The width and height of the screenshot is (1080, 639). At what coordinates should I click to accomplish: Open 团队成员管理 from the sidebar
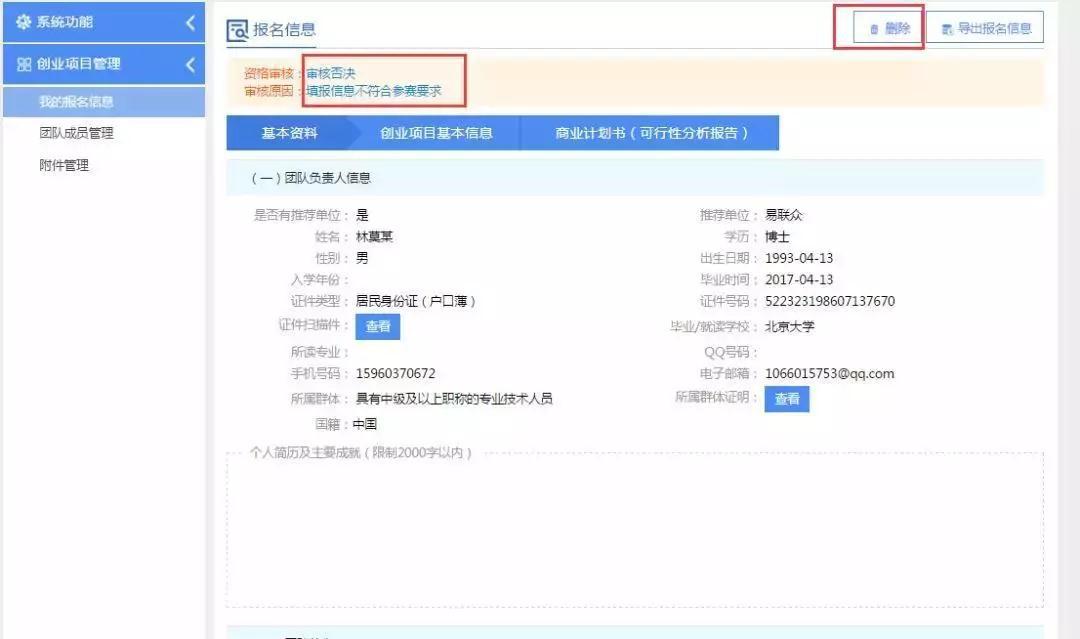click(78, 133)
